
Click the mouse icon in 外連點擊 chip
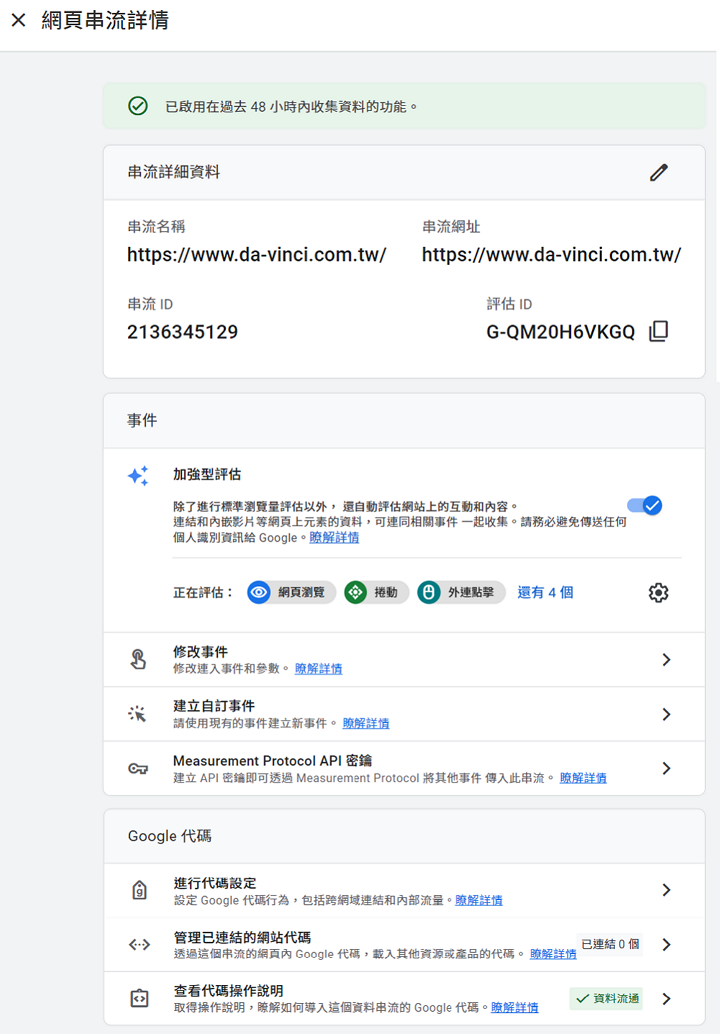point(429,592)
